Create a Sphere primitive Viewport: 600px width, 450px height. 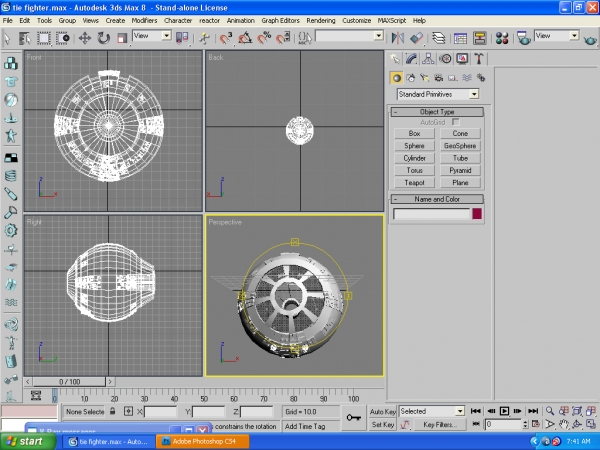pos(414,146)
